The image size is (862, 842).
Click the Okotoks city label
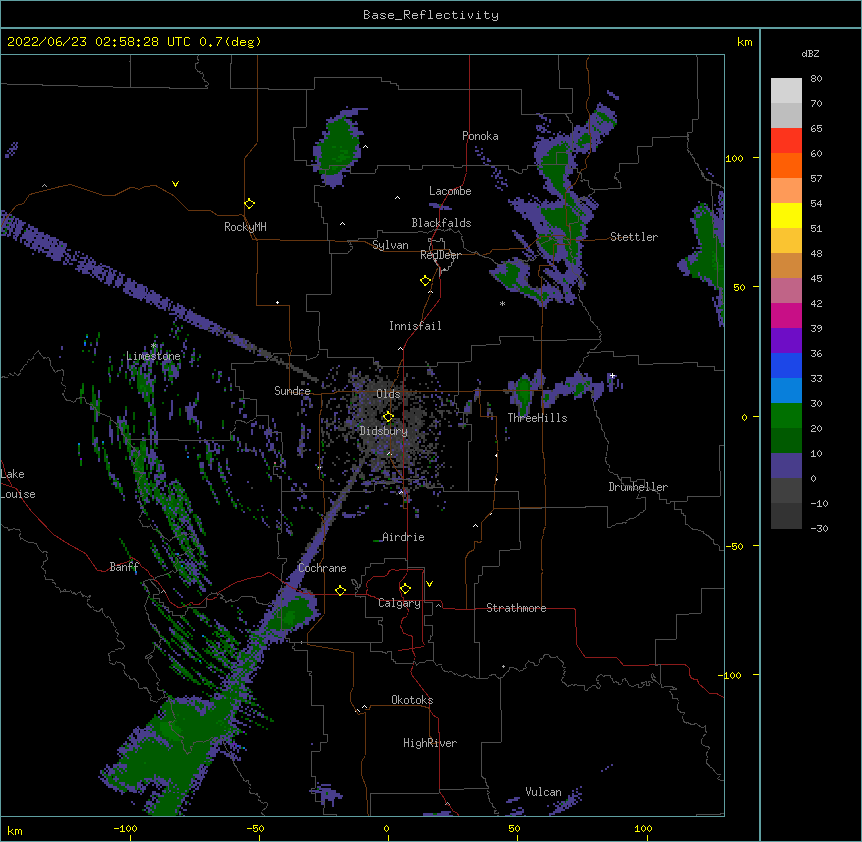point(412,700)
